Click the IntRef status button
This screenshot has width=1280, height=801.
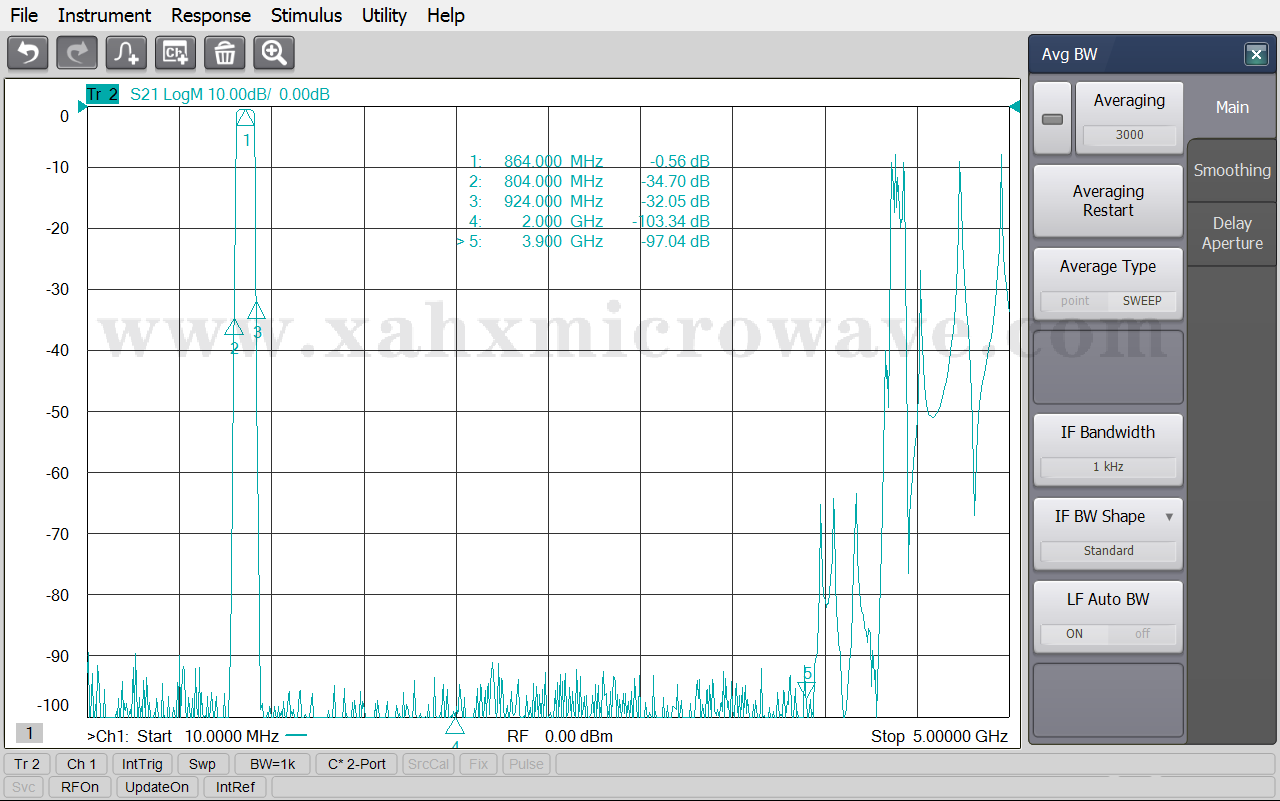pos(235,787)
